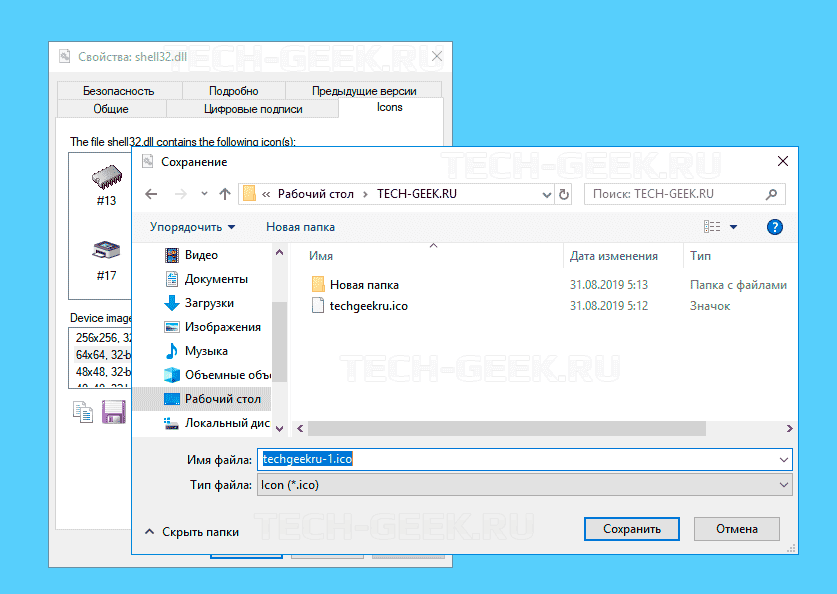Go up one folder level with the up arrow
837x594 pixels.
tap(225, 194)
